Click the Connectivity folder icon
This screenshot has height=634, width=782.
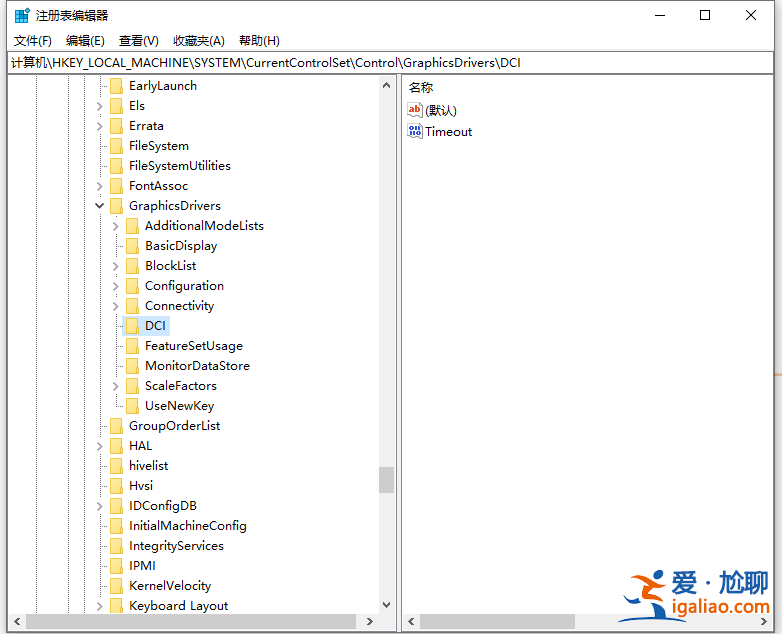[132, 306]
